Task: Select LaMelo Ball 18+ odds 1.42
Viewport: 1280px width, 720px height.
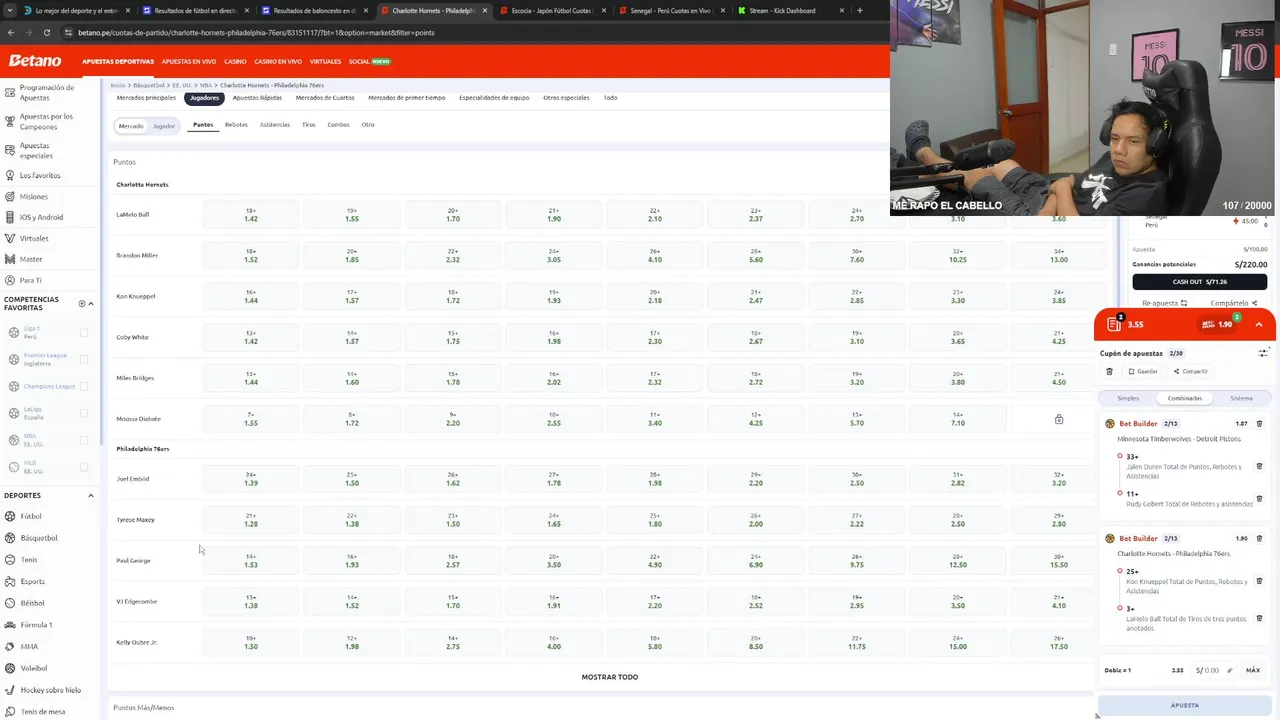Action: [251, 215]
